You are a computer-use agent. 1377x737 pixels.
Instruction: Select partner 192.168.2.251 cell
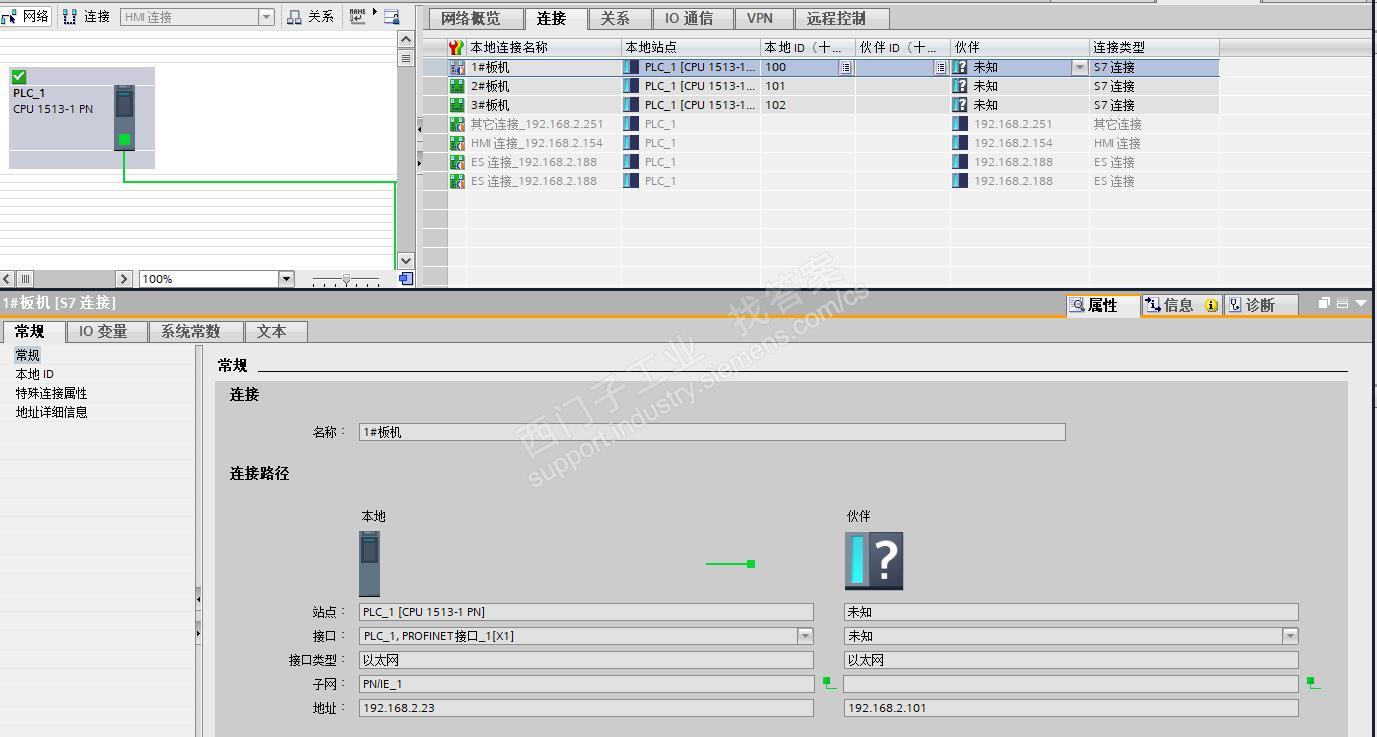point(1020,124)
